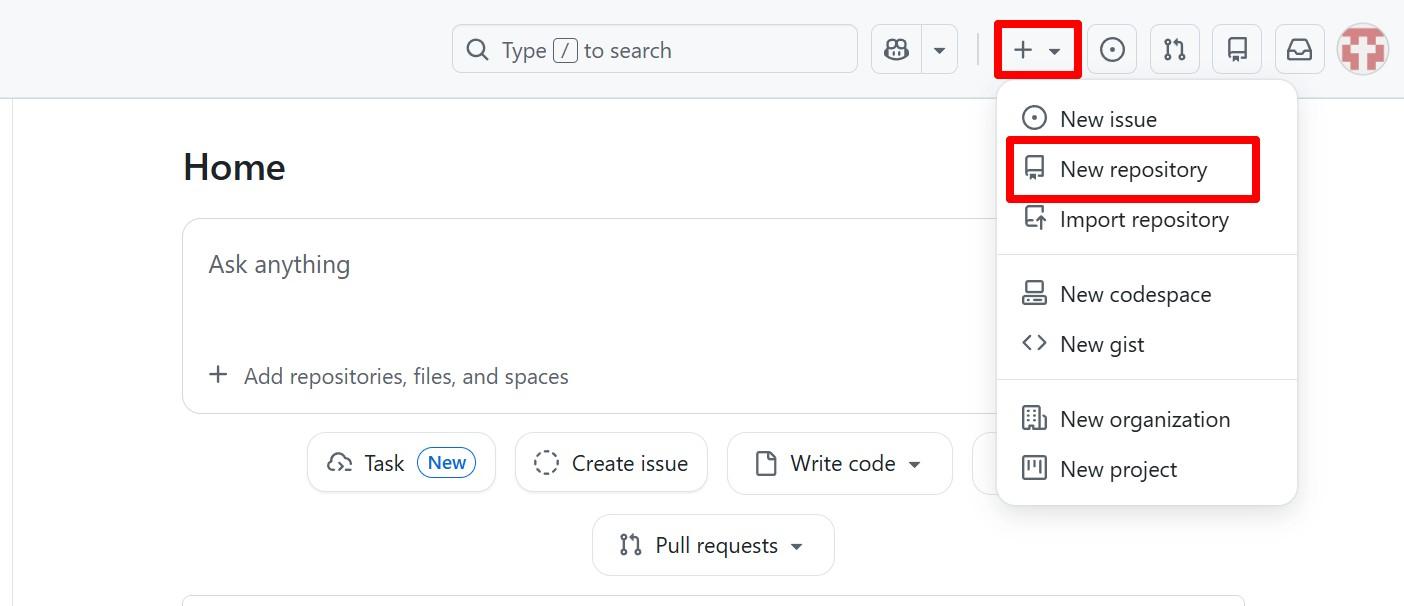Click the Task cloud agent button

(401, 463)
